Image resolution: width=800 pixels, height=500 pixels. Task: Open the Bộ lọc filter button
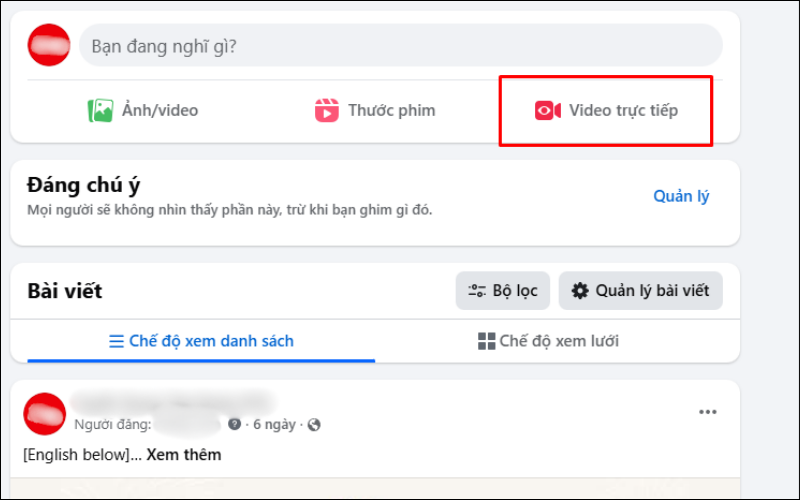coord(503,290)
